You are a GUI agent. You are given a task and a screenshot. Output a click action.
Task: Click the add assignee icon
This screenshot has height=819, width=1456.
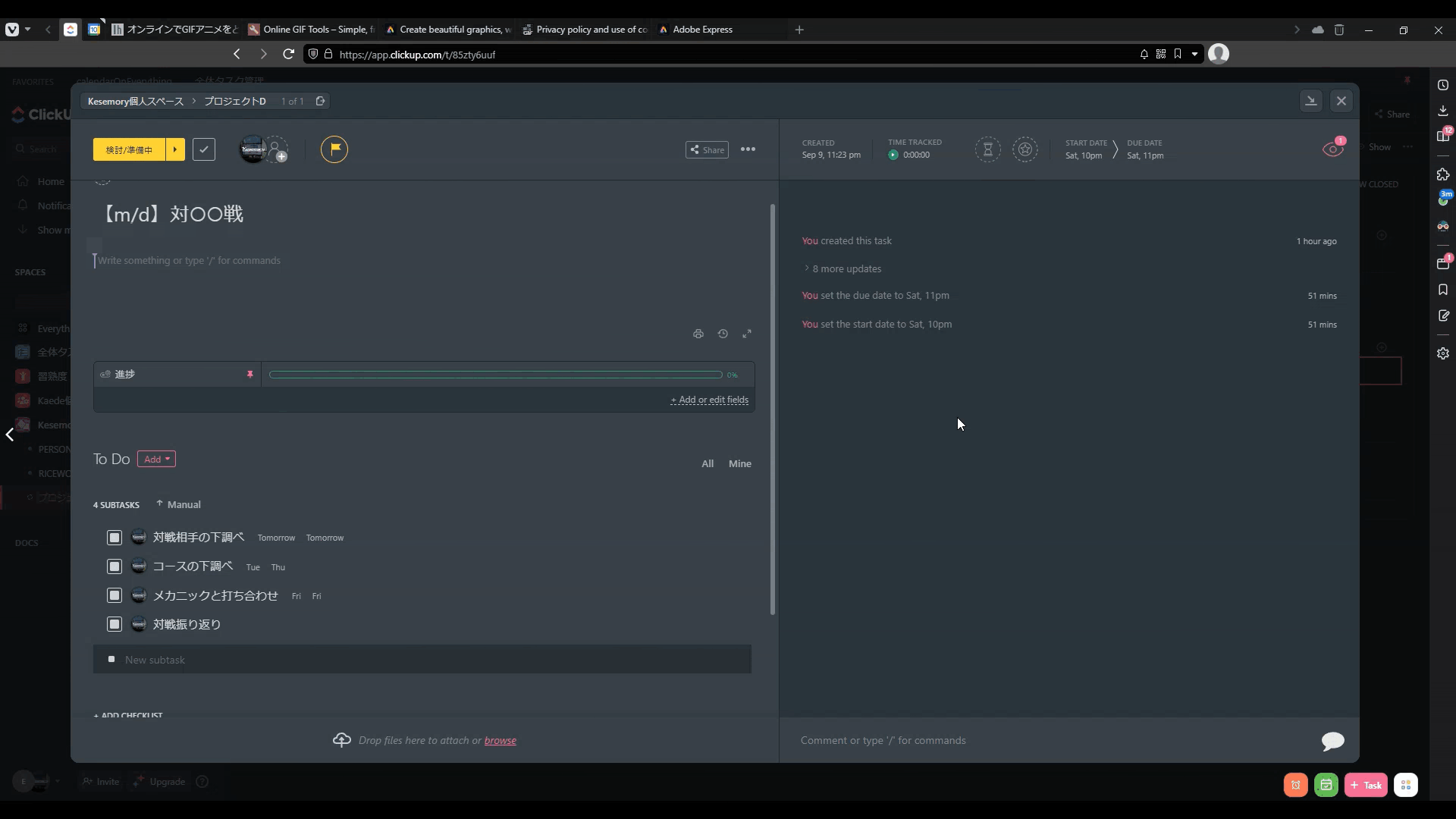277,149
